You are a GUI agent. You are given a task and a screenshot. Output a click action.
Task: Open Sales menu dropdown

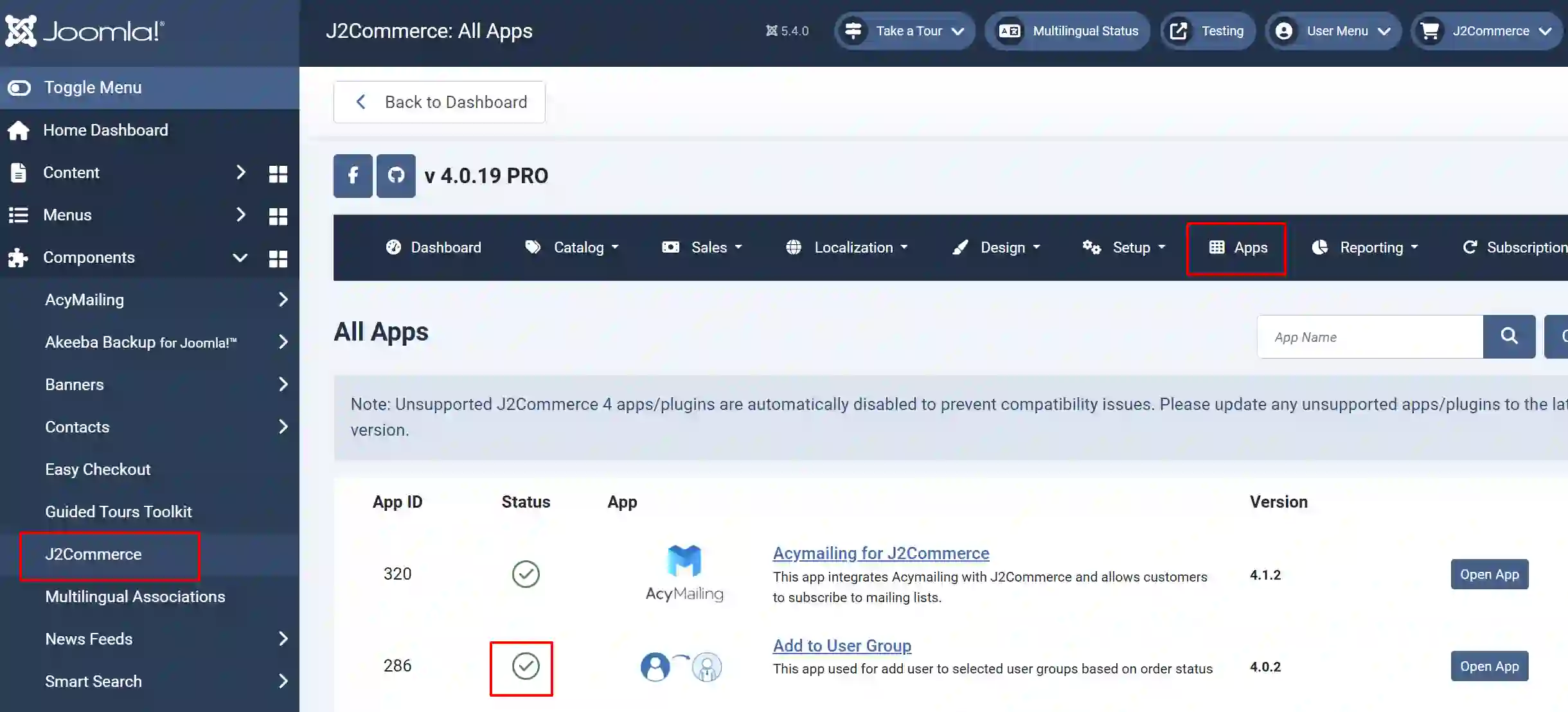(702, 247)
